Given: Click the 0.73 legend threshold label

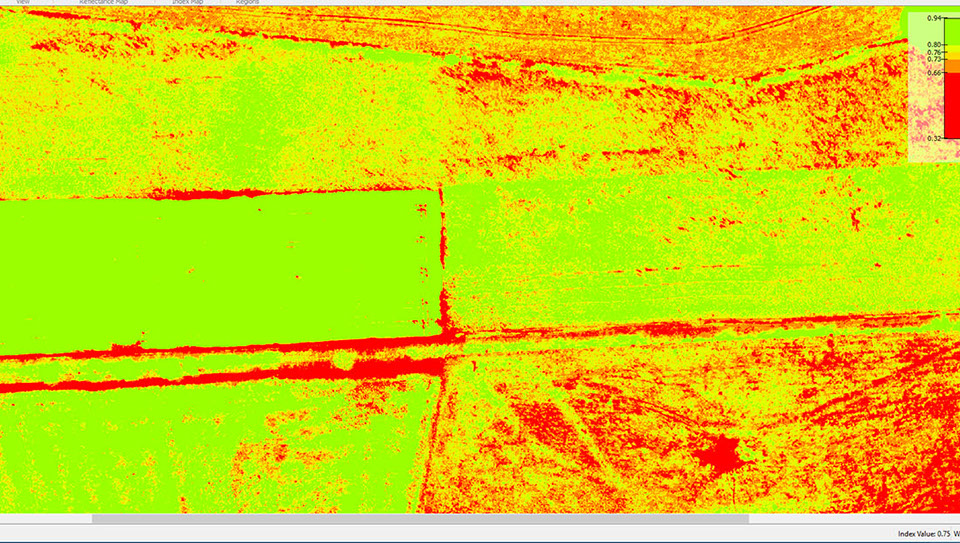Looking at the screenshot, I should 934,60.
